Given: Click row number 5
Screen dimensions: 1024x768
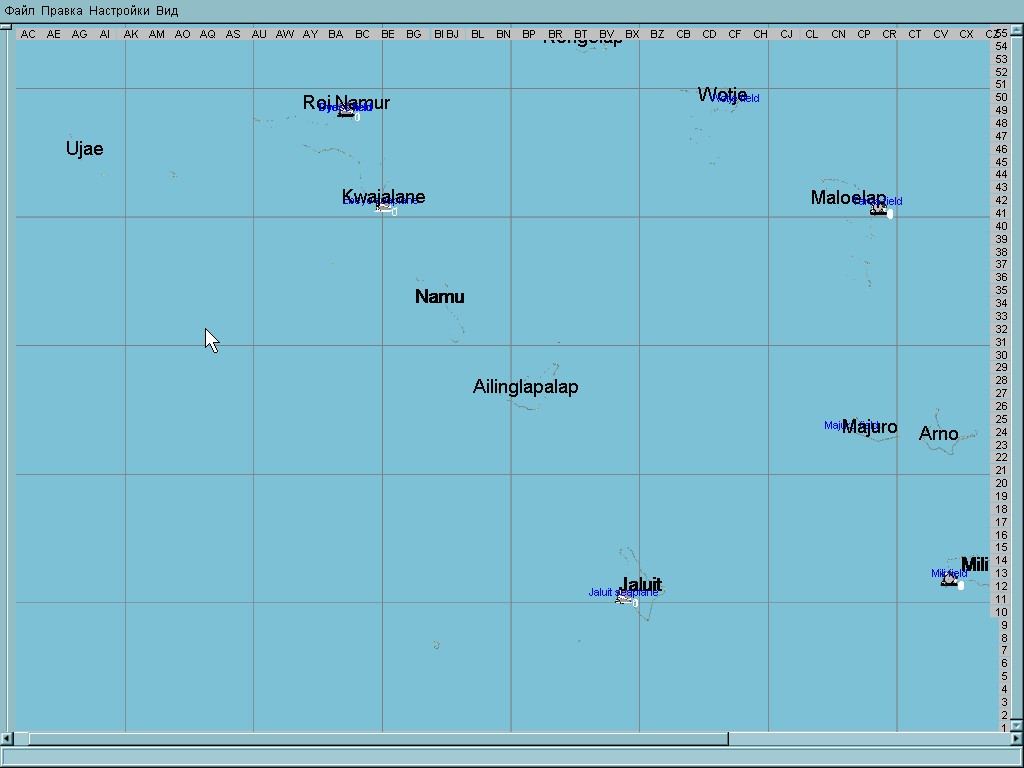Looking at the screenshot, I should (x=1004, y=676).
